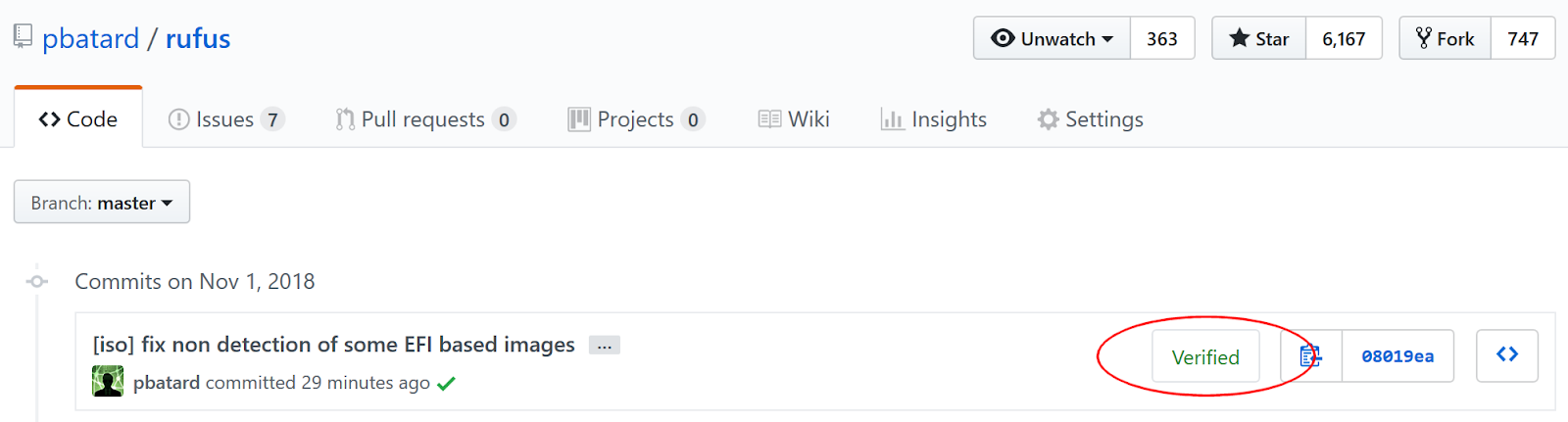
Task: Switch to the Issues tab
Action: (225, 119)
